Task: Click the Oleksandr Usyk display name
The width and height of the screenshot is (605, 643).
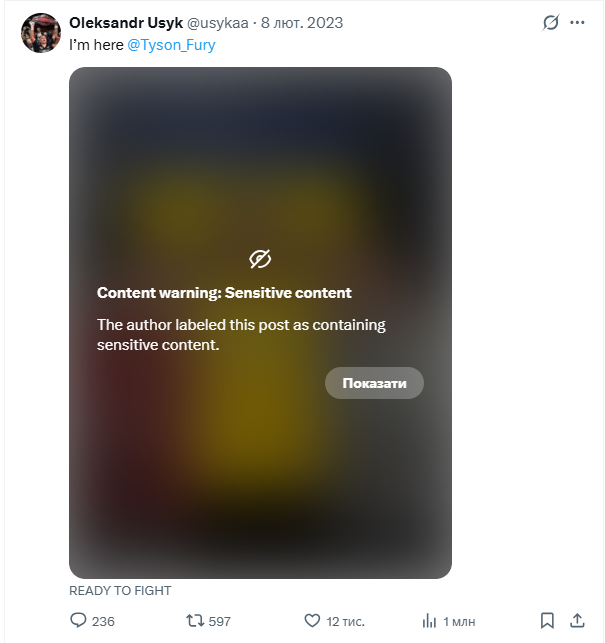Action: 126,23
